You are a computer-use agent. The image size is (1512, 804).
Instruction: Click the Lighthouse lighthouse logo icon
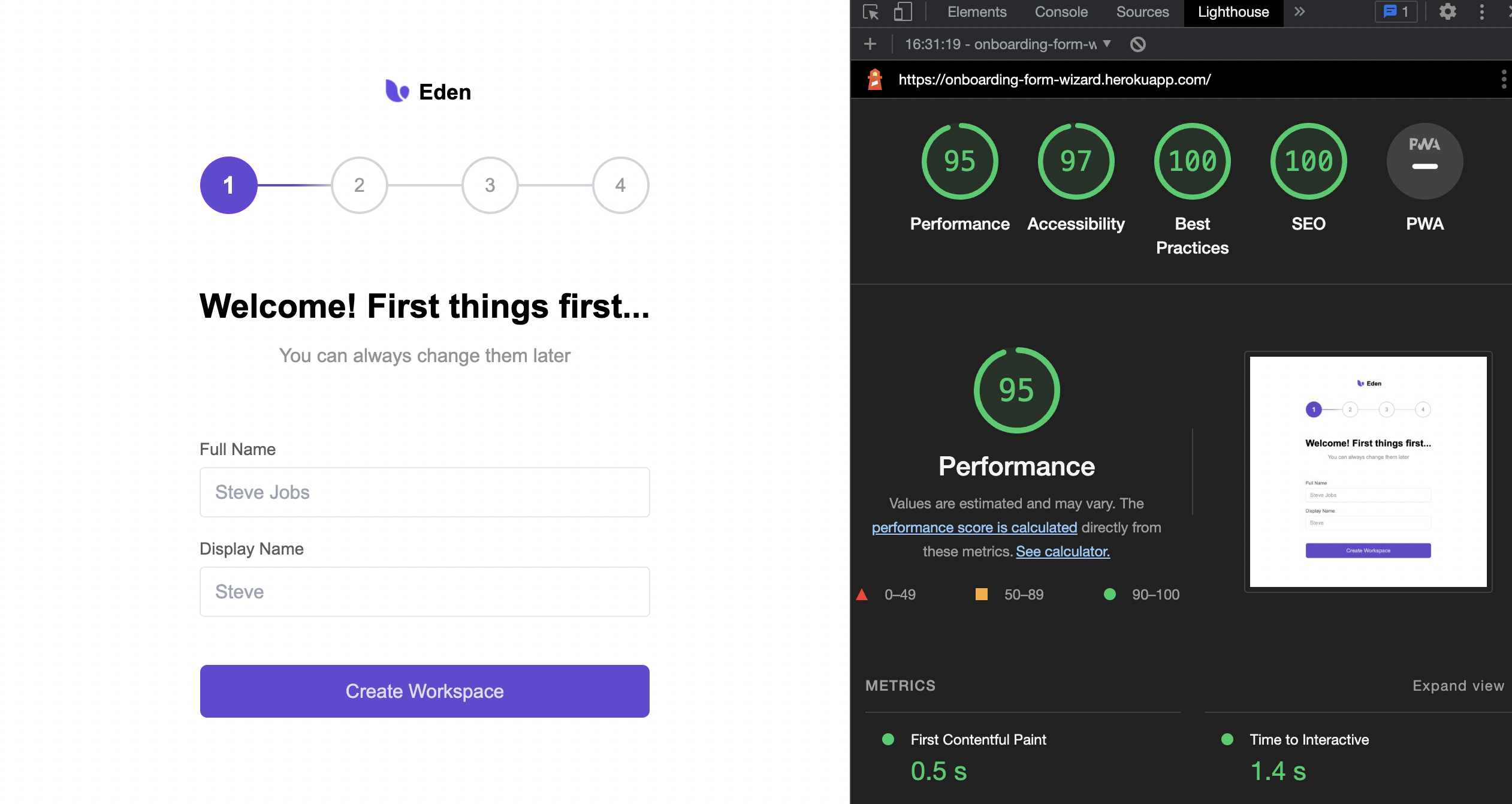[x=874, y=79]
